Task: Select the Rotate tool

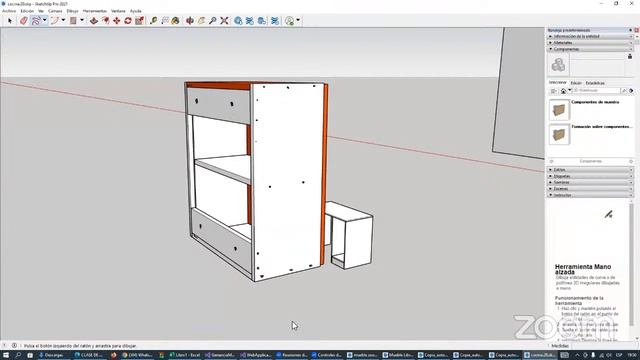Action: tap(128, 20)
